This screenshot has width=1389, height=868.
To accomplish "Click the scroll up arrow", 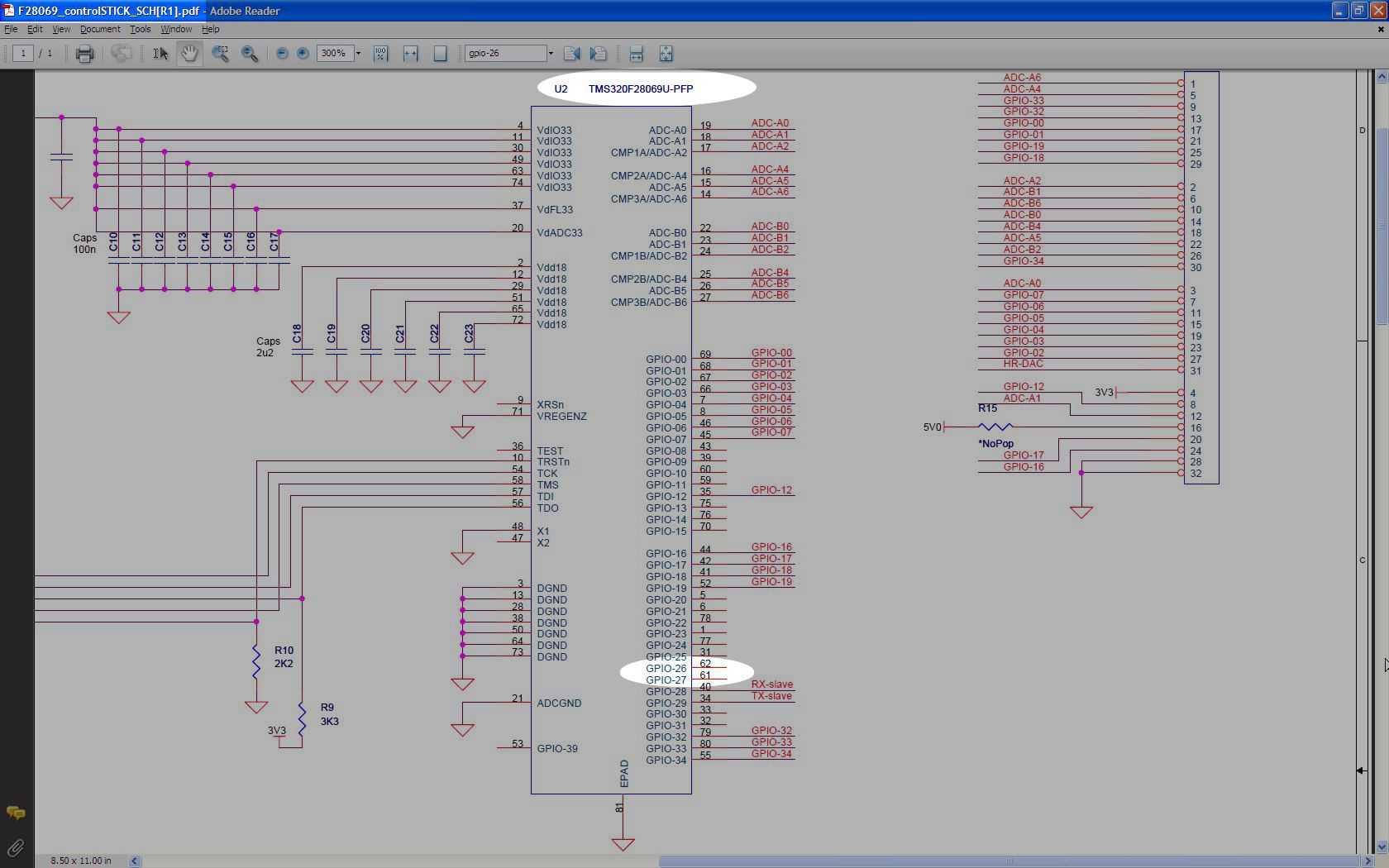I will [x=1381, y=77].
